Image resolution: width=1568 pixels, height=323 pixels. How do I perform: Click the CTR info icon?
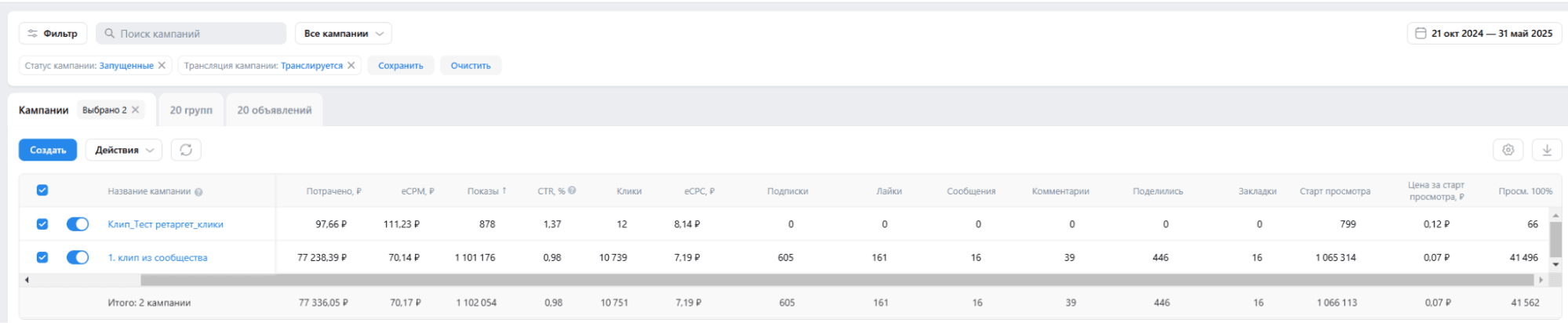[572, 191]
